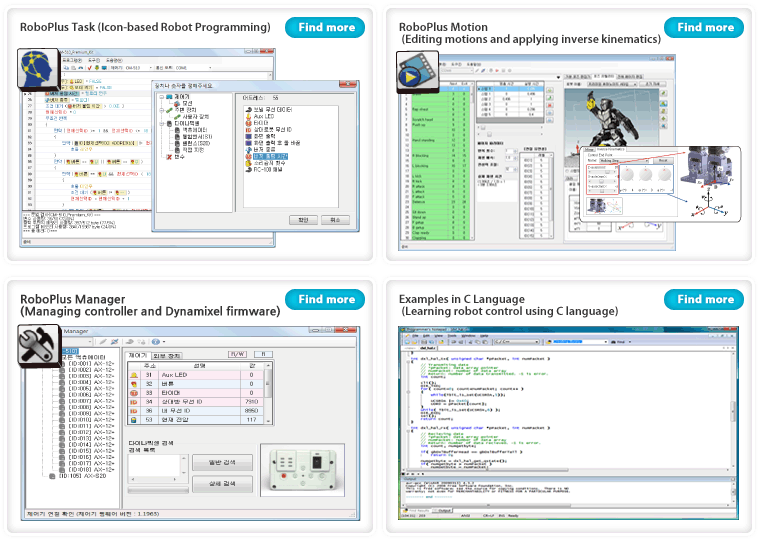
Task: Click the CM-510 controller photo in Manager
Action: click(302, 470)
